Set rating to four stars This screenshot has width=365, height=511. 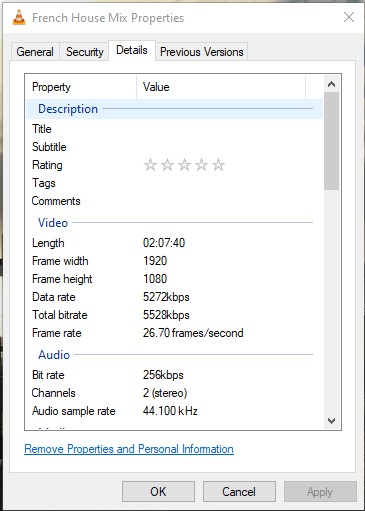[201, 165]
